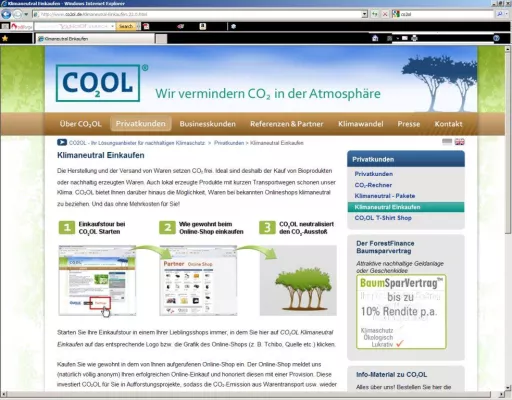The image size is (512, 400).
Task: Click the CO2OL logo
Action: [x=98, y=83]
